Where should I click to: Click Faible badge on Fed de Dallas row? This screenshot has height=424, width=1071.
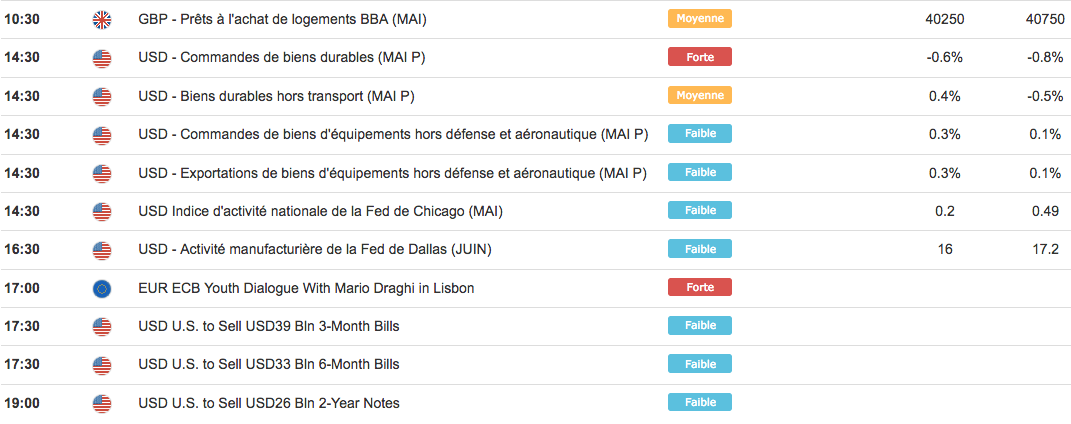click(x=699, y=249)
